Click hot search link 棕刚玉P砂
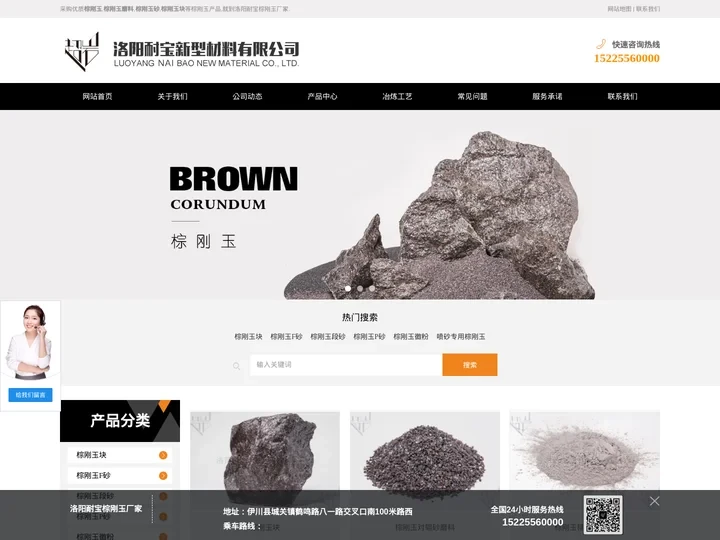Viewport: 720px width, 540px height. 369,337
